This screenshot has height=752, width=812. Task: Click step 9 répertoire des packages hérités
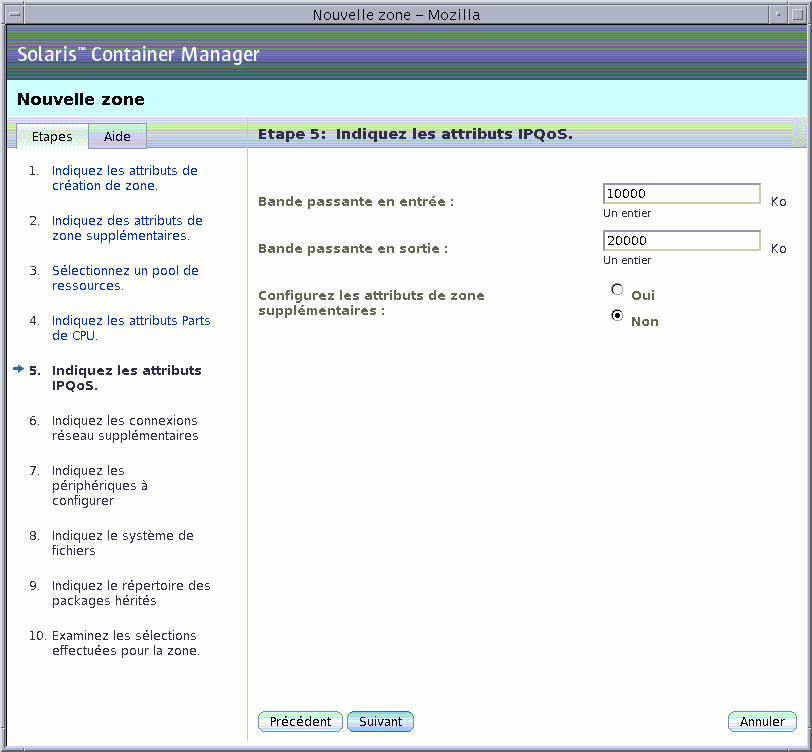point(131,593)
